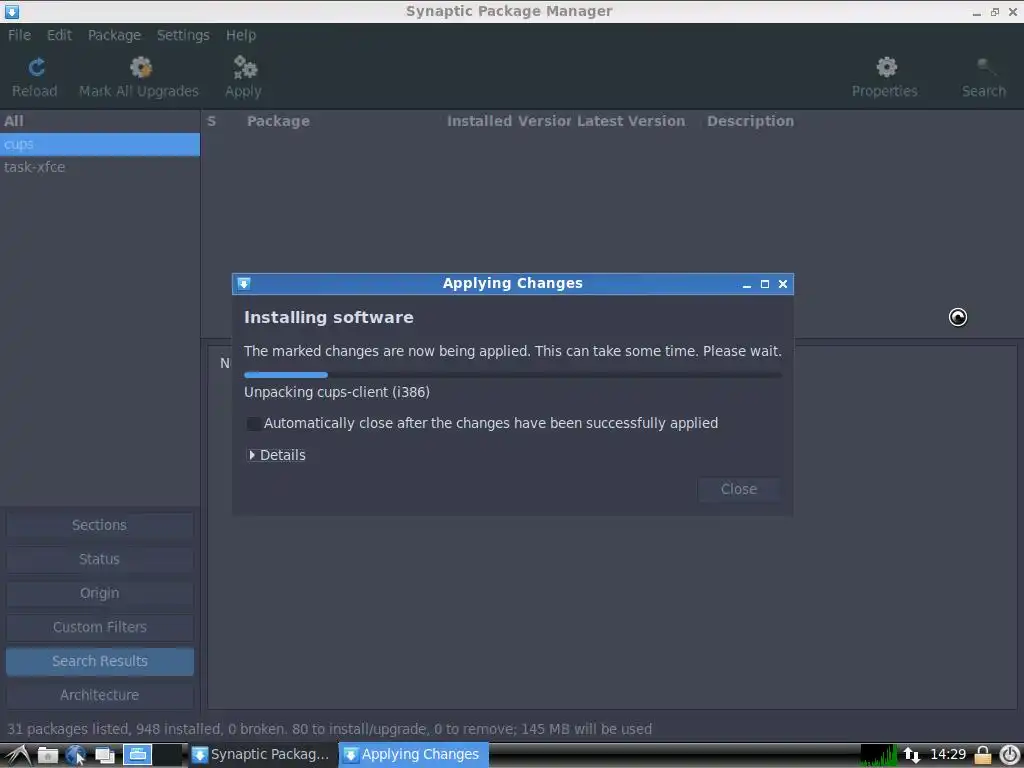Open the Package menu

tap(114, 35)
